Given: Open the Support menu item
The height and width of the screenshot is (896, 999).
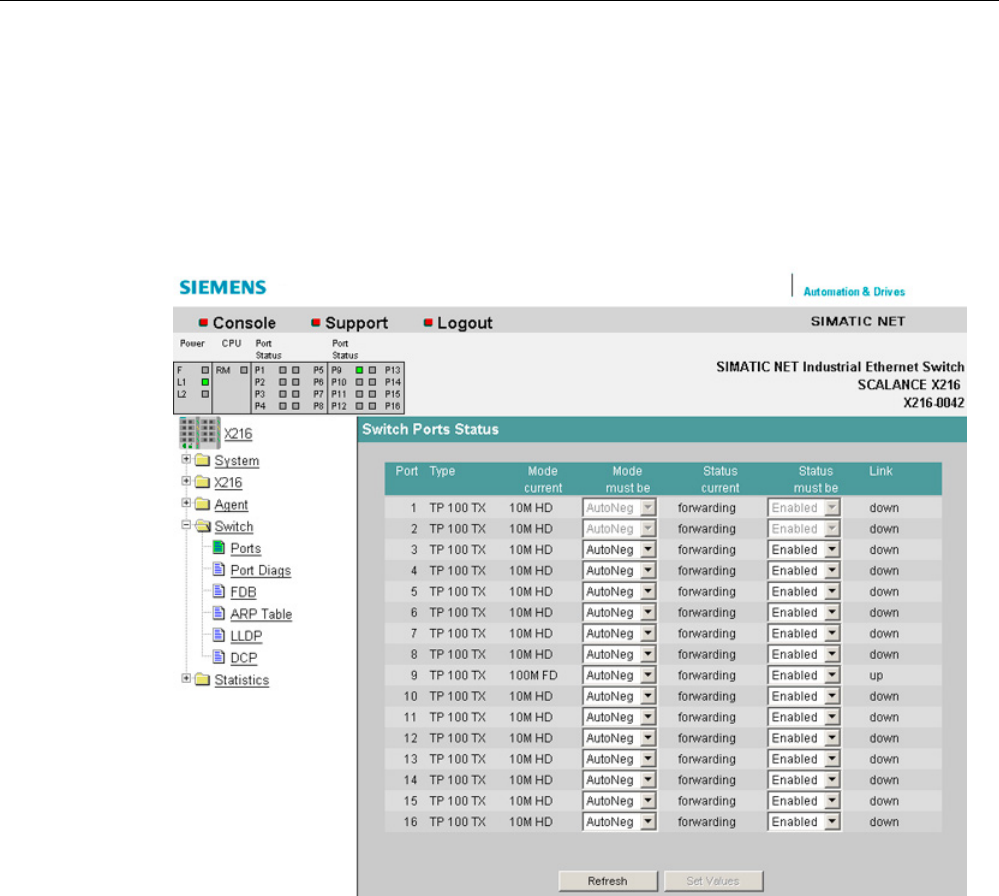Looking at the screenshot, I should click(356, 323).
